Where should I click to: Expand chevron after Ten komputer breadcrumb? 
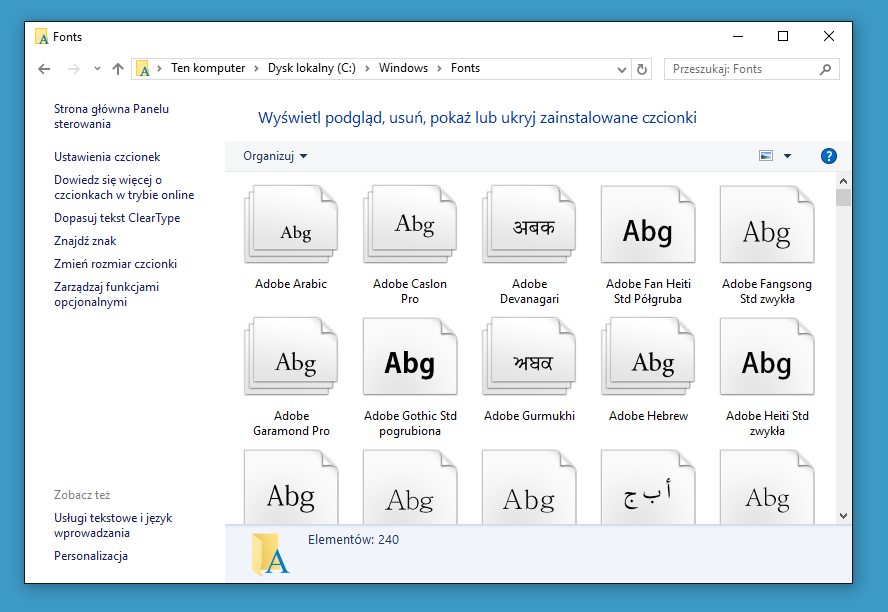point(257,69)
